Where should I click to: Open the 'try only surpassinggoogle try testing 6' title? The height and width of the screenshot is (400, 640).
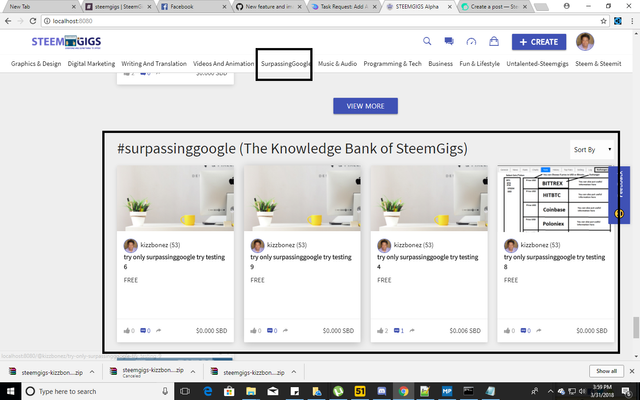(174, 262)
